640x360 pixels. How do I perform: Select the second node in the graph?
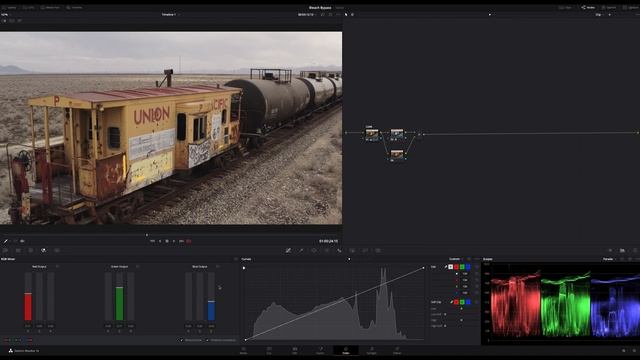point(397,133)
